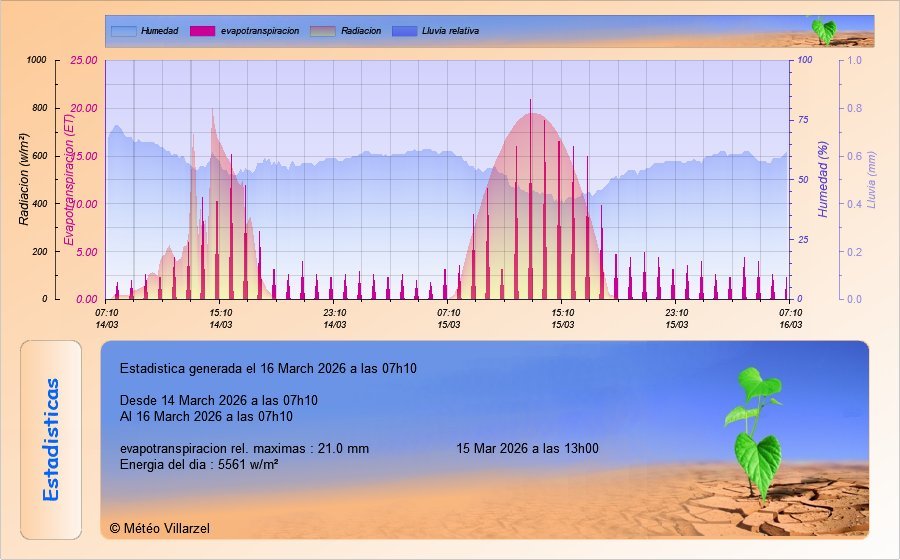This screenshot has height=560, width=900.
Task: Select the Radiacion legend color box
Action: (x=323, y=31)
